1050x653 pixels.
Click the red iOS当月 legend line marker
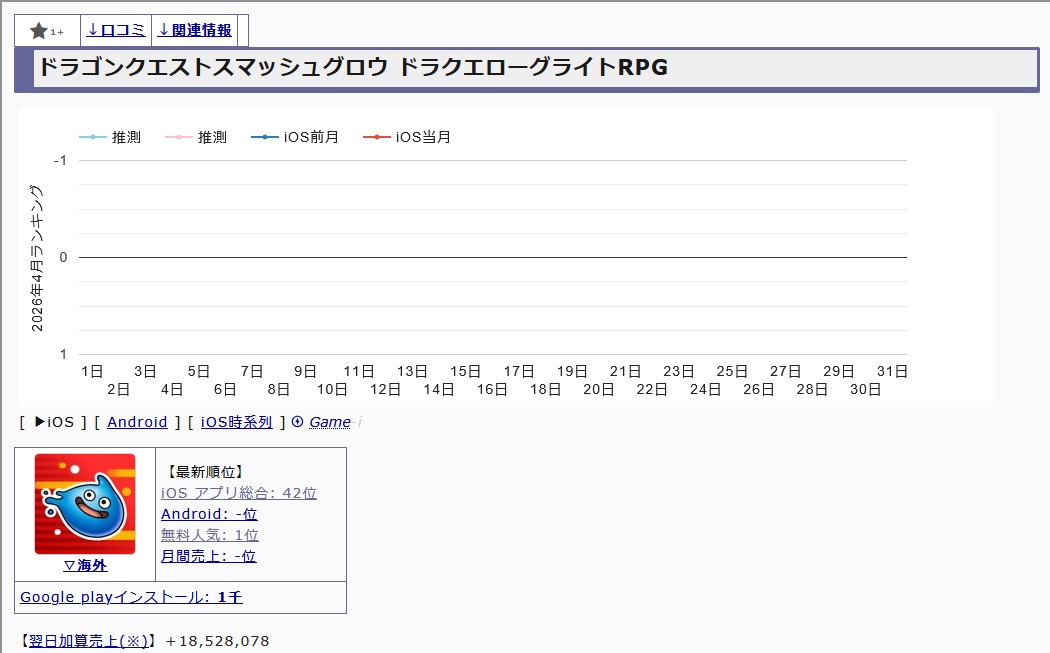[x=377, y=137]
